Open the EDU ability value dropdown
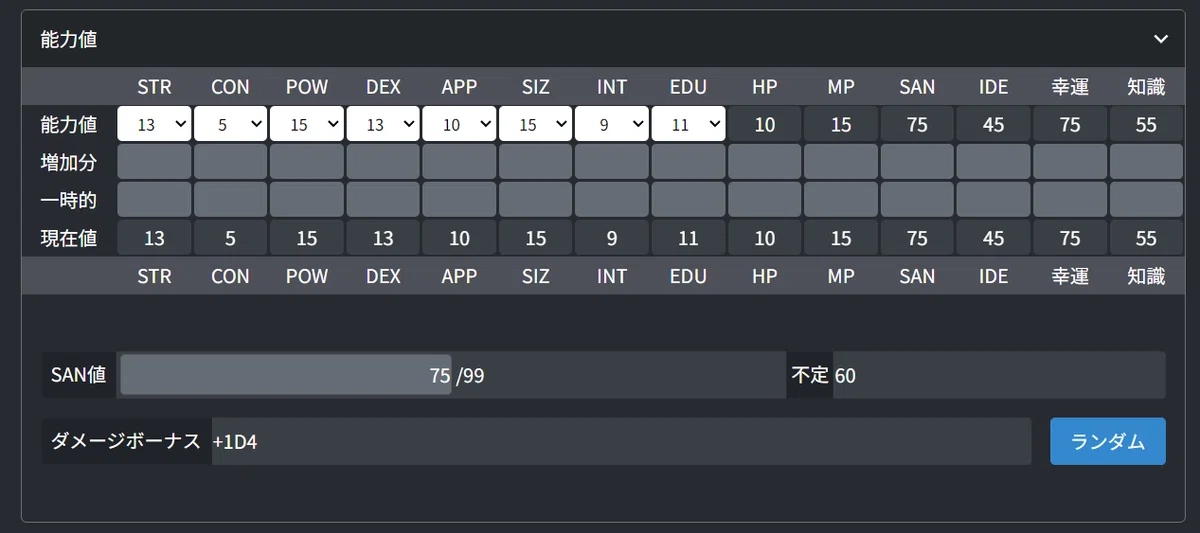This screenshot has height=533, width=1200. 688,124
